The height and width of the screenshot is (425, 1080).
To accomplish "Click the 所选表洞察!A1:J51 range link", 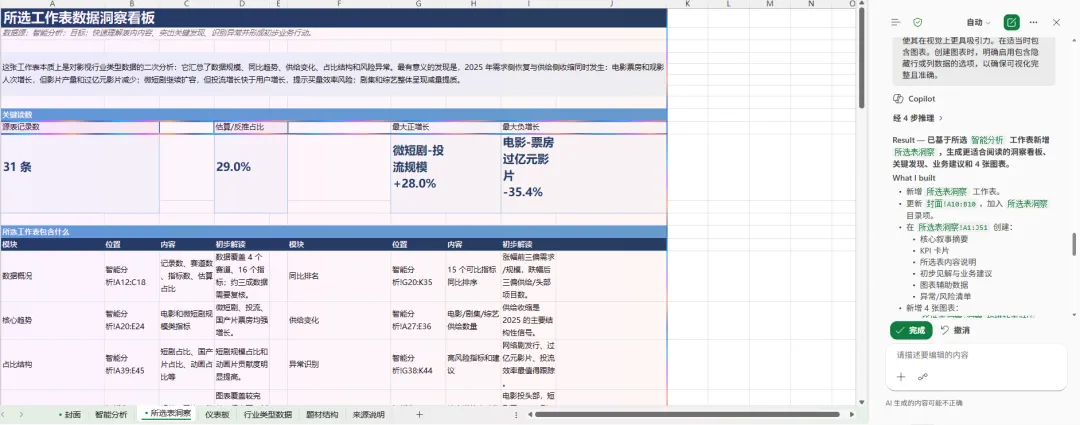I will pos(953,227).
